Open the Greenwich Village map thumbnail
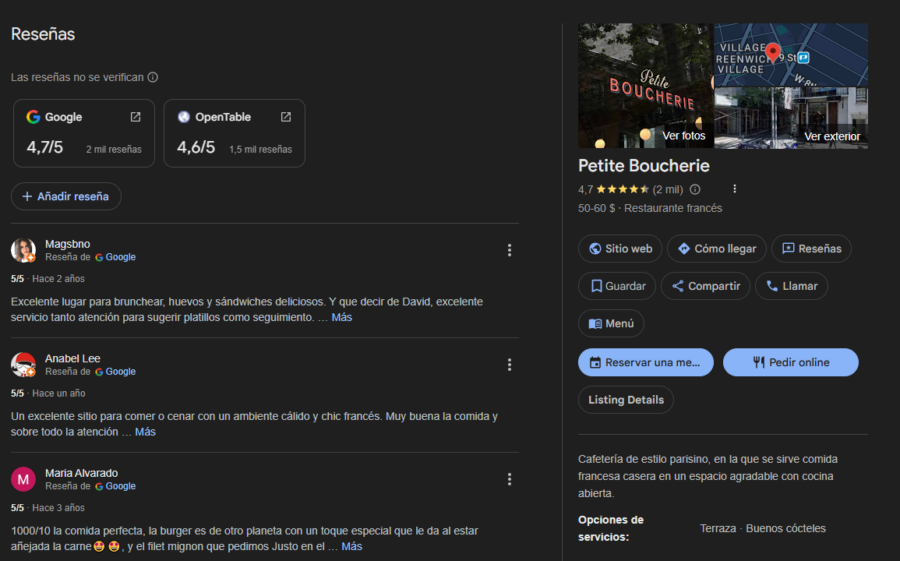The image size is (900, 561). click(791, 55)
